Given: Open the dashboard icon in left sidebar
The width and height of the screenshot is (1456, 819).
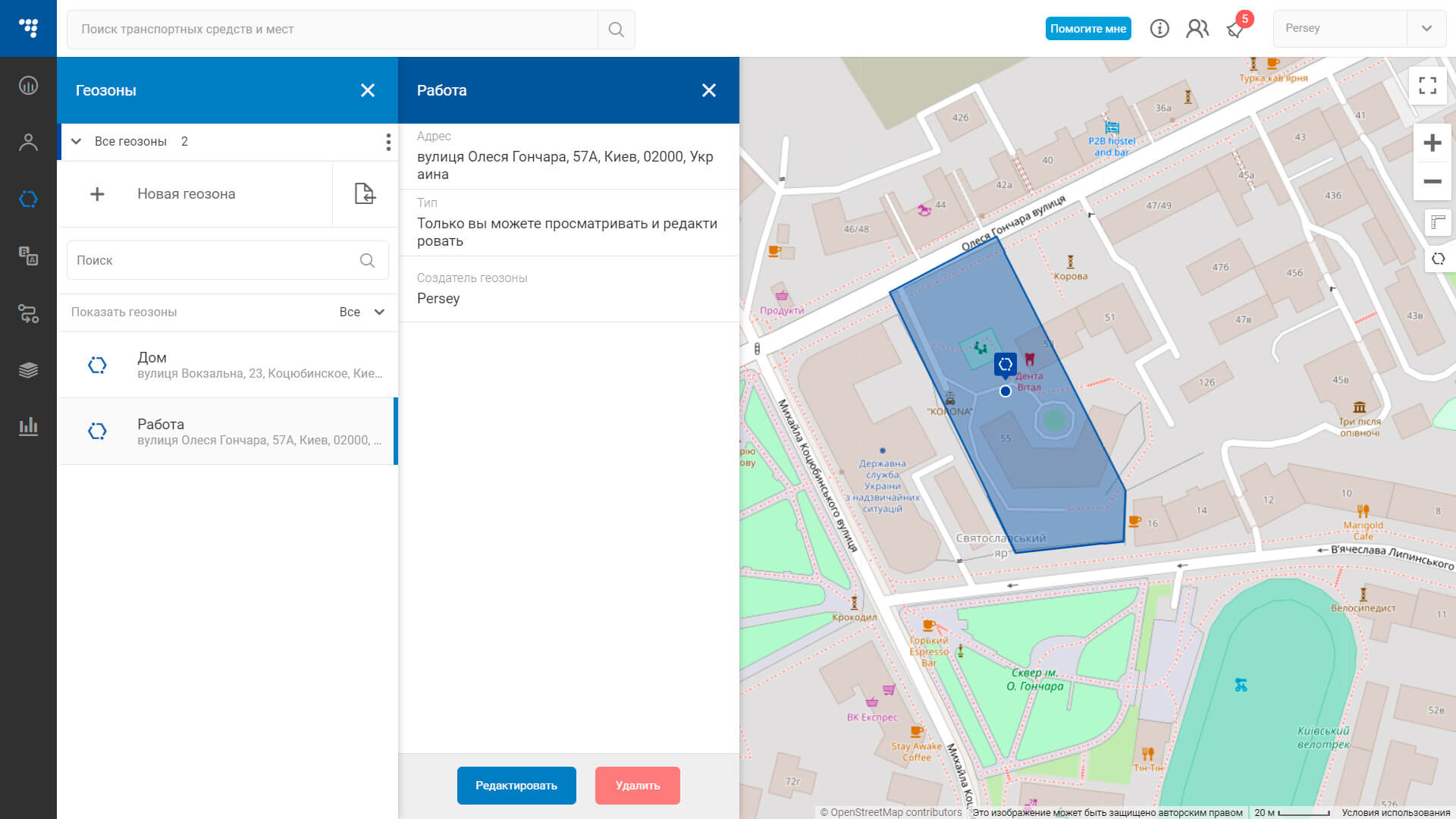Looking at the screenshot, I should pos(28,85).
